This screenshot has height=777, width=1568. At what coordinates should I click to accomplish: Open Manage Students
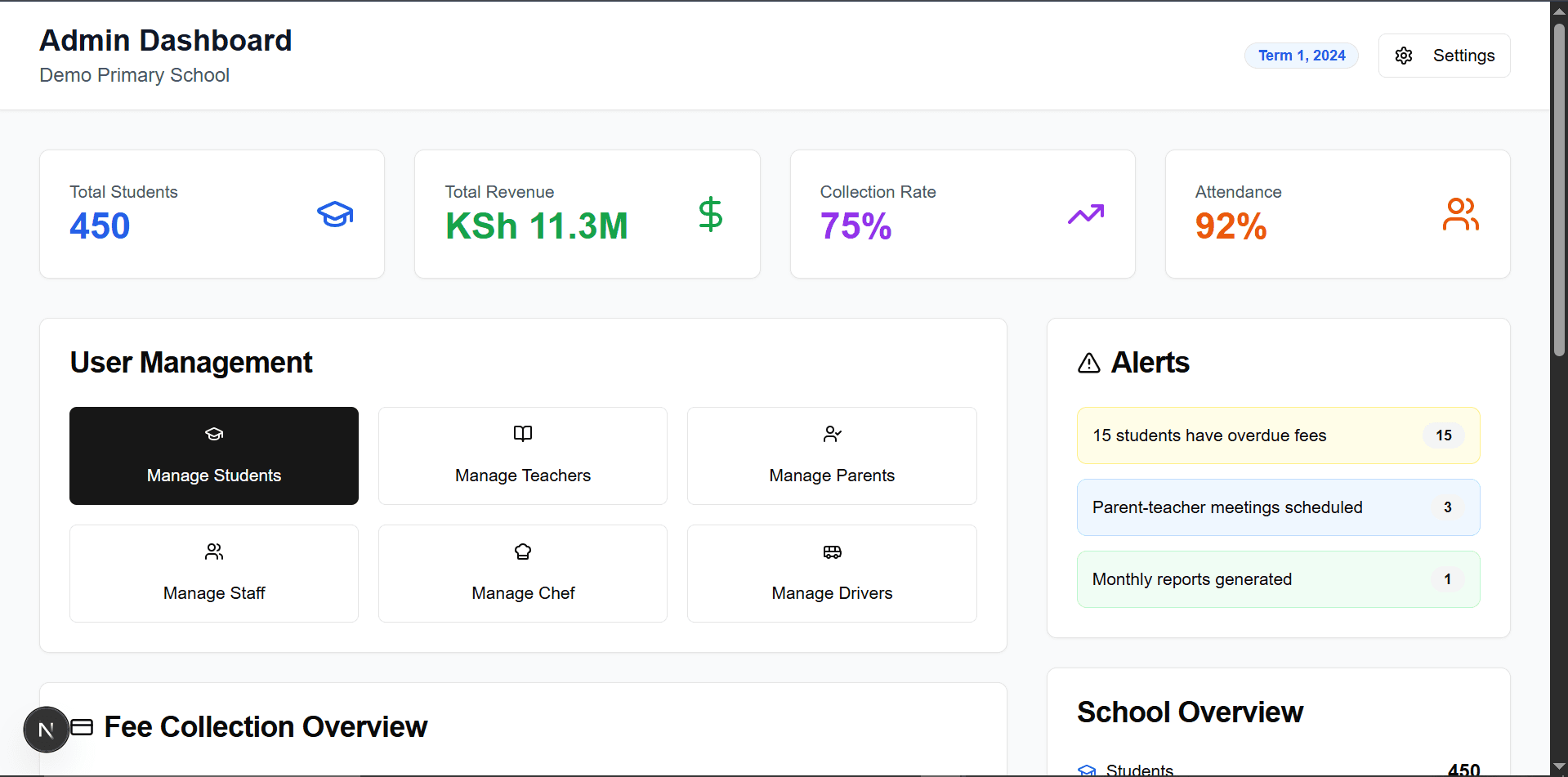(x=213, y=455)
